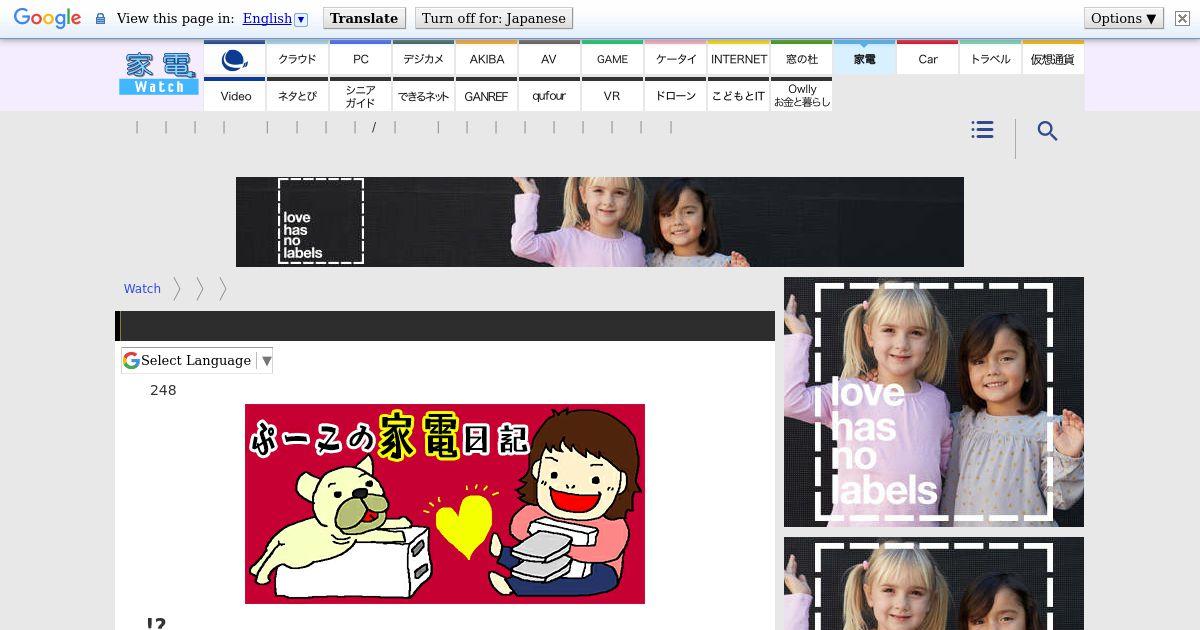1200x630 pixels.
Task: Open the Impress Watch home logo tab
Action: pyautogui.click(x=234, y=59)
